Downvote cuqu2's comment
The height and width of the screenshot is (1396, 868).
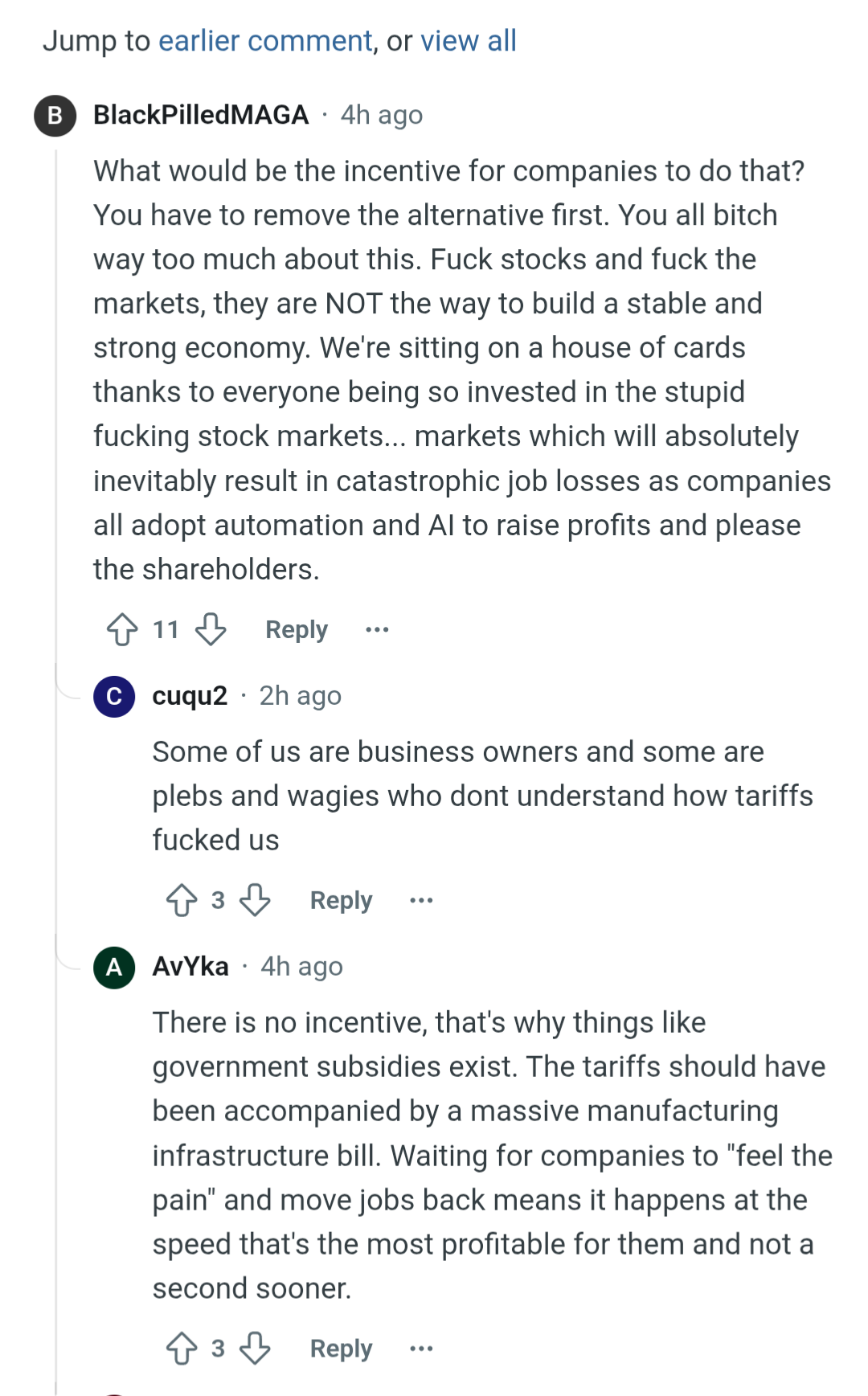[x=256, y=900]
